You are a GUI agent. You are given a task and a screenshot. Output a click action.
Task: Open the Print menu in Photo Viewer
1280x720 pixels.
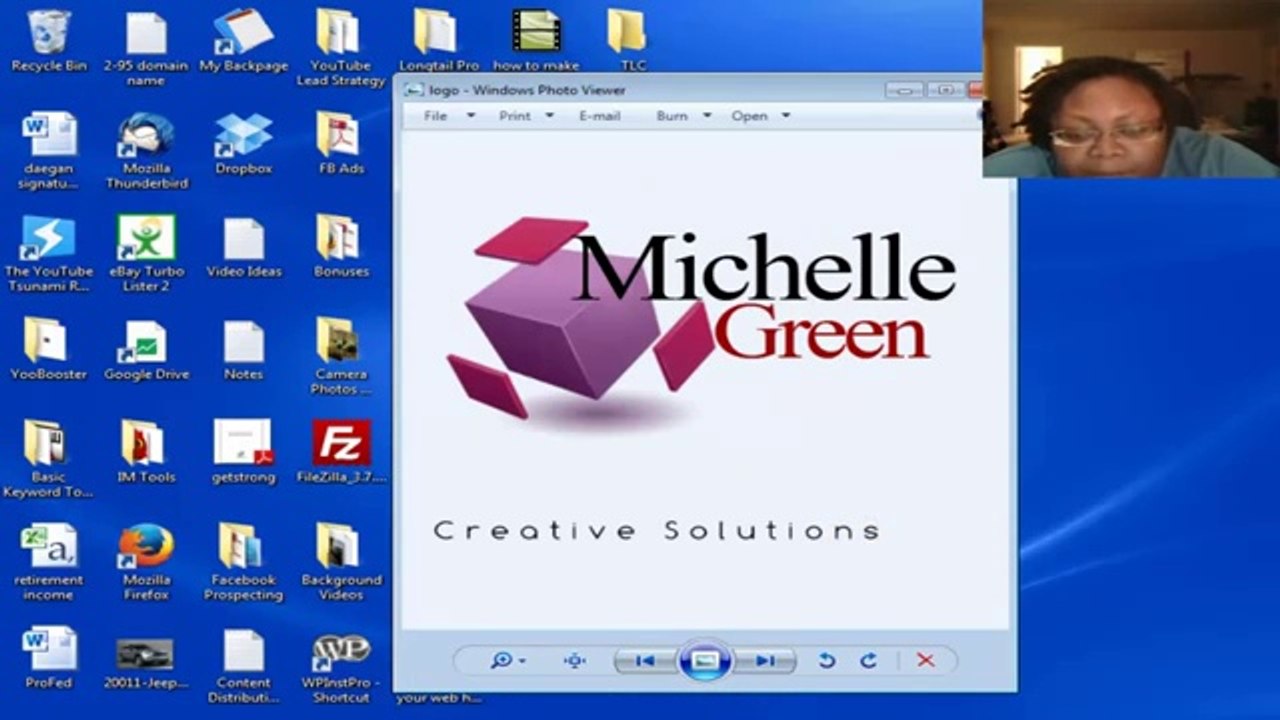point(515,116)
